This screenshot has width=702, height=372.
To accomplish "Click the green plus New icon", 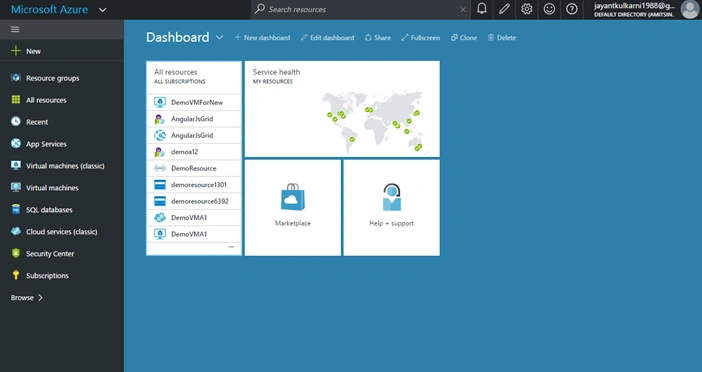I will 16,51.
